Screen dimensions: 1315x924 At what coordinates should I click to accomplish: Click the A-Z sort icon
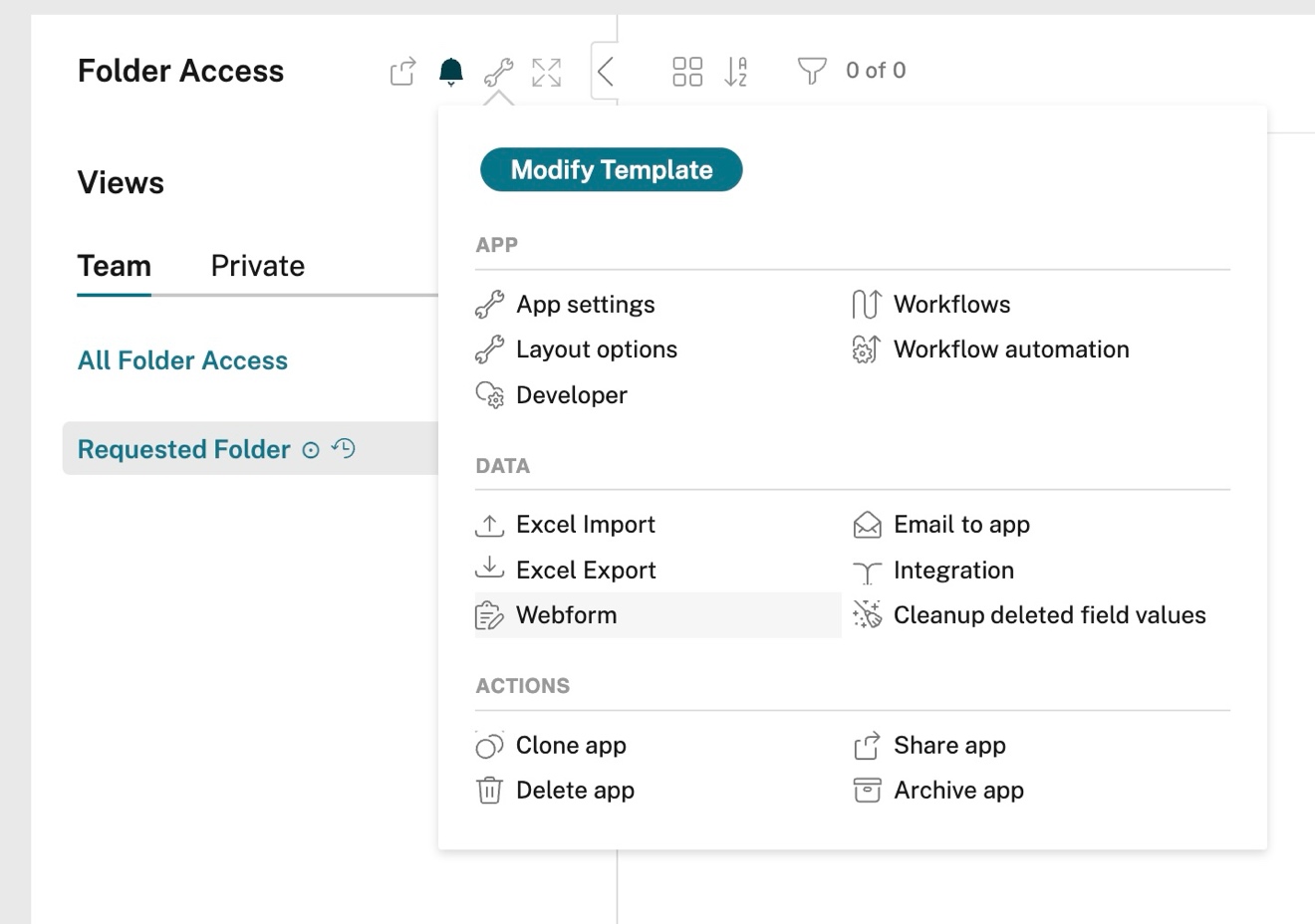point(735,71)
